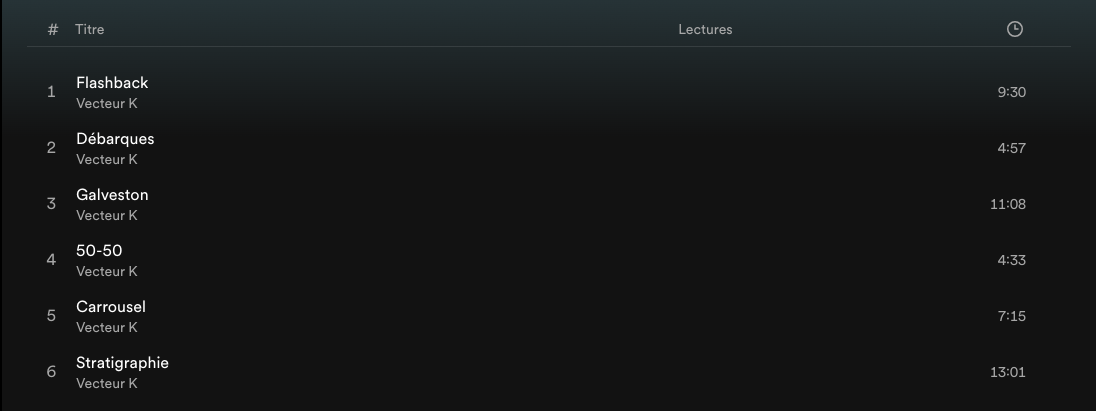Click the 9:30 duration of Flashback
The image size is (1096, 411).
pyautogui.click(x=1011, y=92)
